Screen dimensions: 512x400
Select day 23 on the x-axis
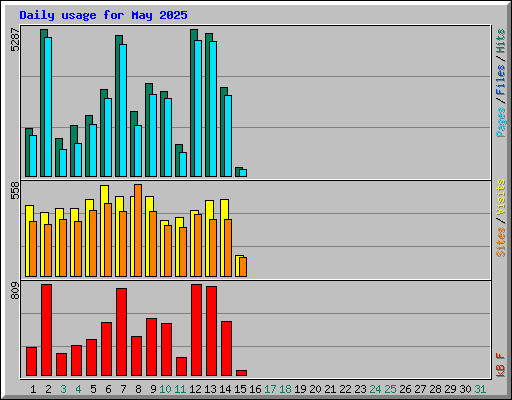pyautogui.click(x=360, y=389)
